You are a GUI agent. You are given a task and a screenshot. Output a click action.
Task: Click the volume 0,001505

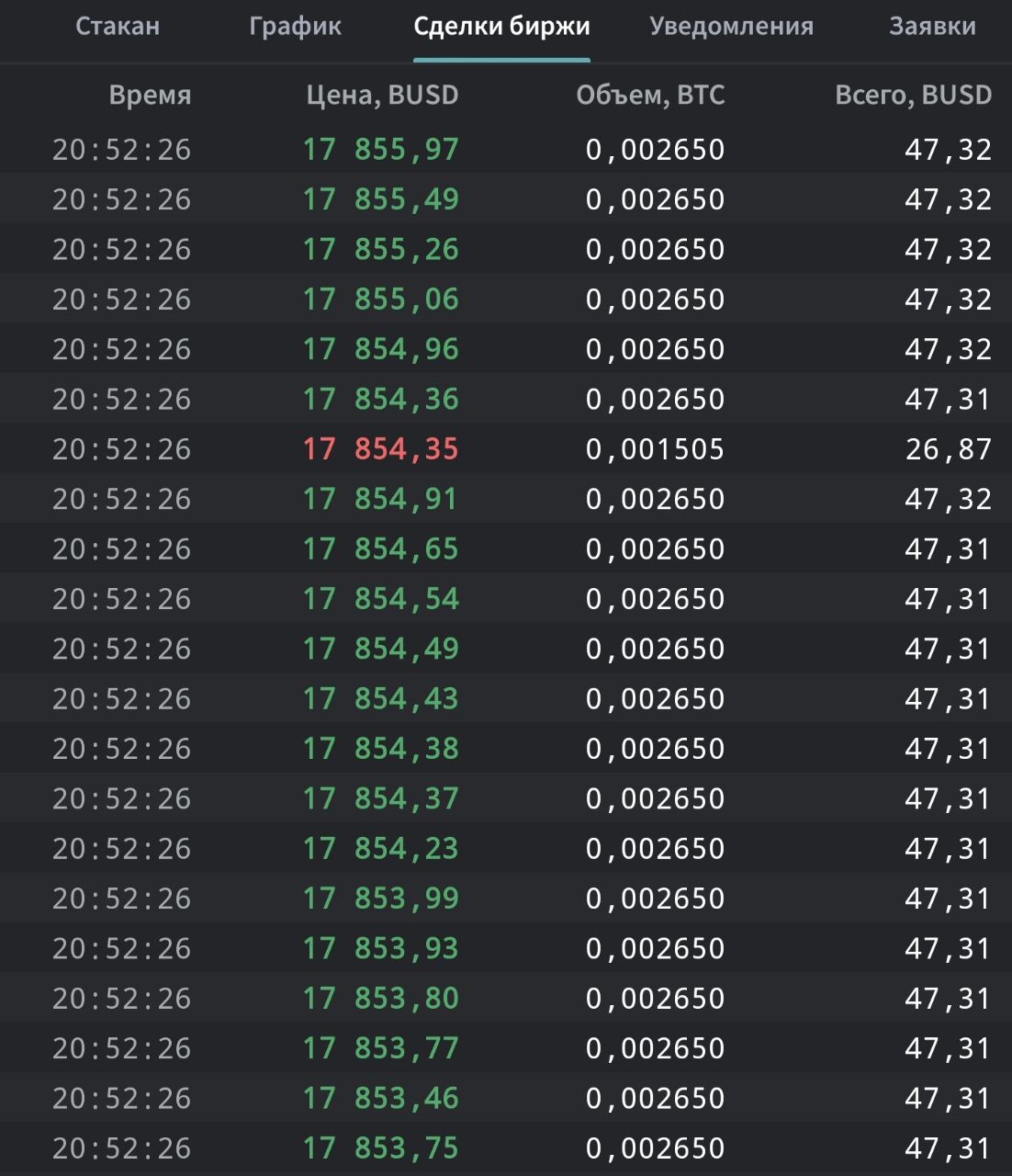click(656, 449)
